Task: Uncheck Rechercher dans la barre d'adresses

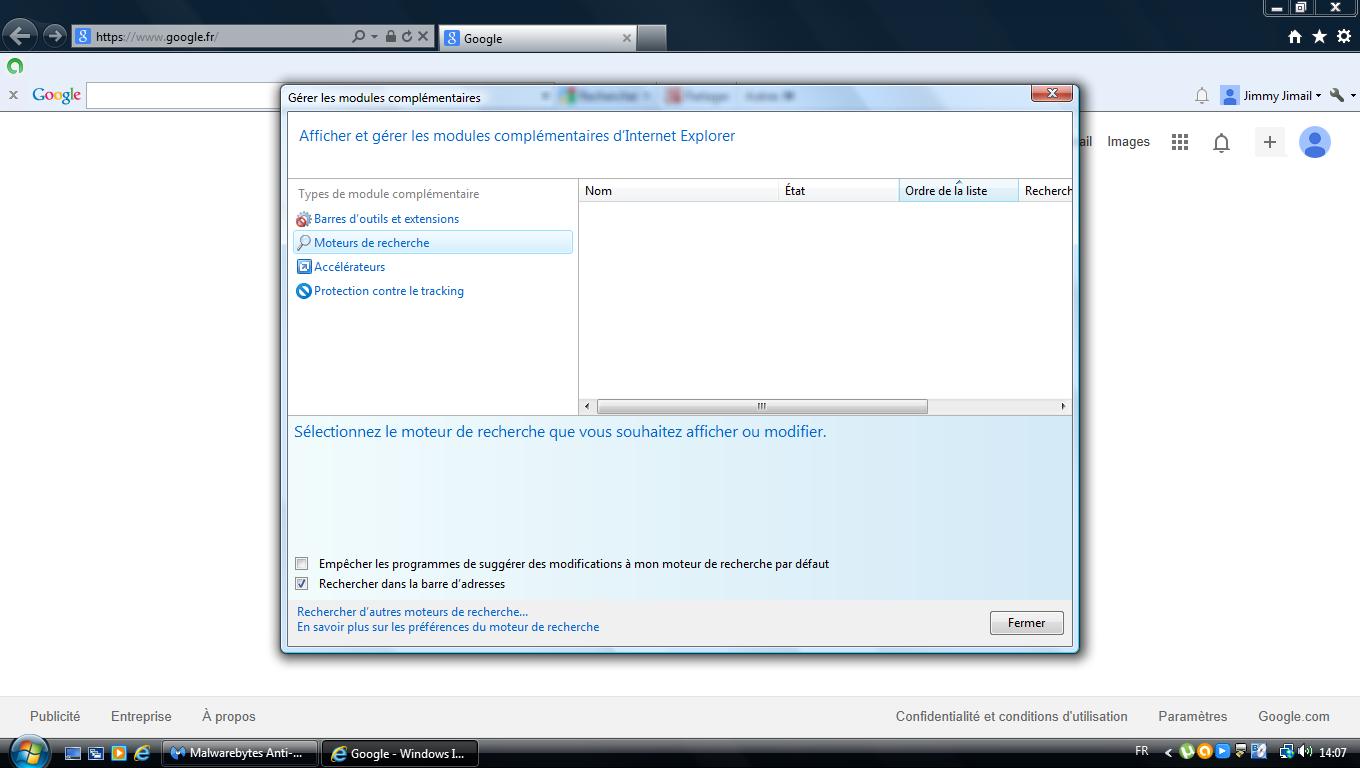Action: (x=302, y=584)
